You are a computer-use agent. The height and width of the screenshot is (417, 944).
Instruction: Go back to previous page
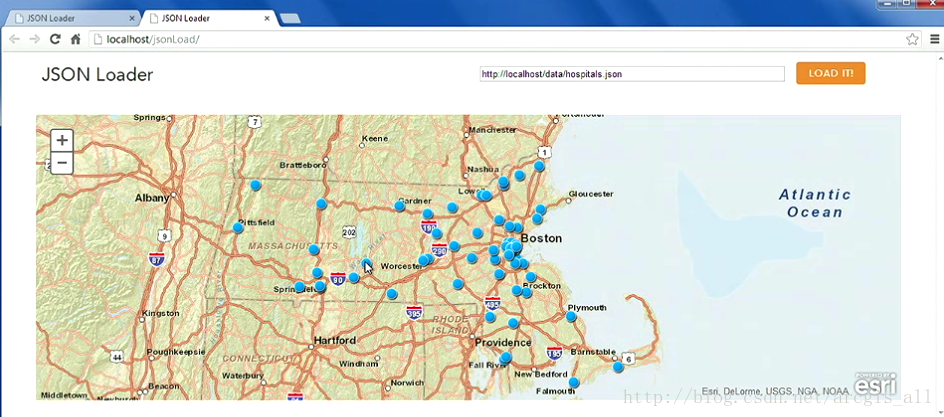pos(15,39)
